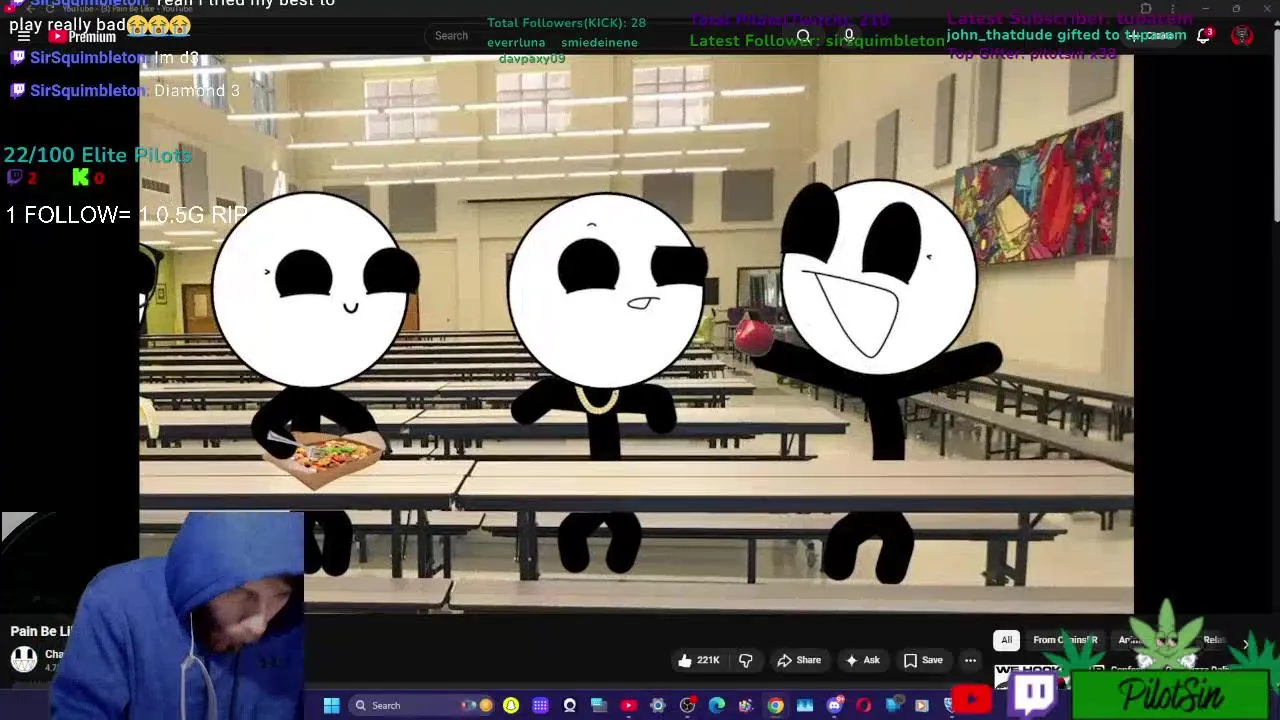Screen dimensions: 1280x720
Task: Switch to Google Chrome in taskbar
Action: pos(775,705)
